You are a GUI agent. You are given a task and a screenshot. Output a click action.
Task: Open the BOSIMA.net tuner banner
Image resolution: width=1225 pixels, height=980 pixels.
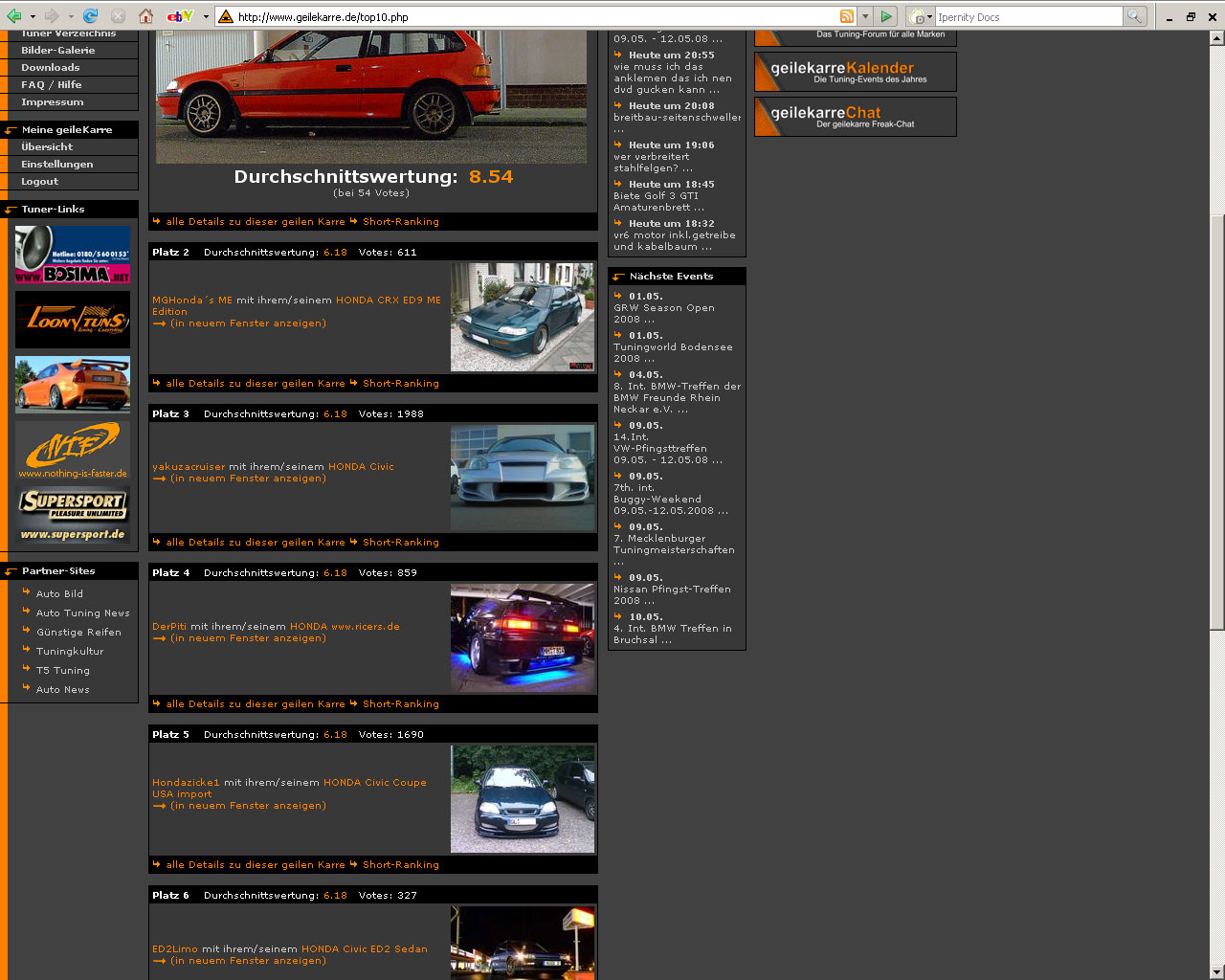[73, 254]
